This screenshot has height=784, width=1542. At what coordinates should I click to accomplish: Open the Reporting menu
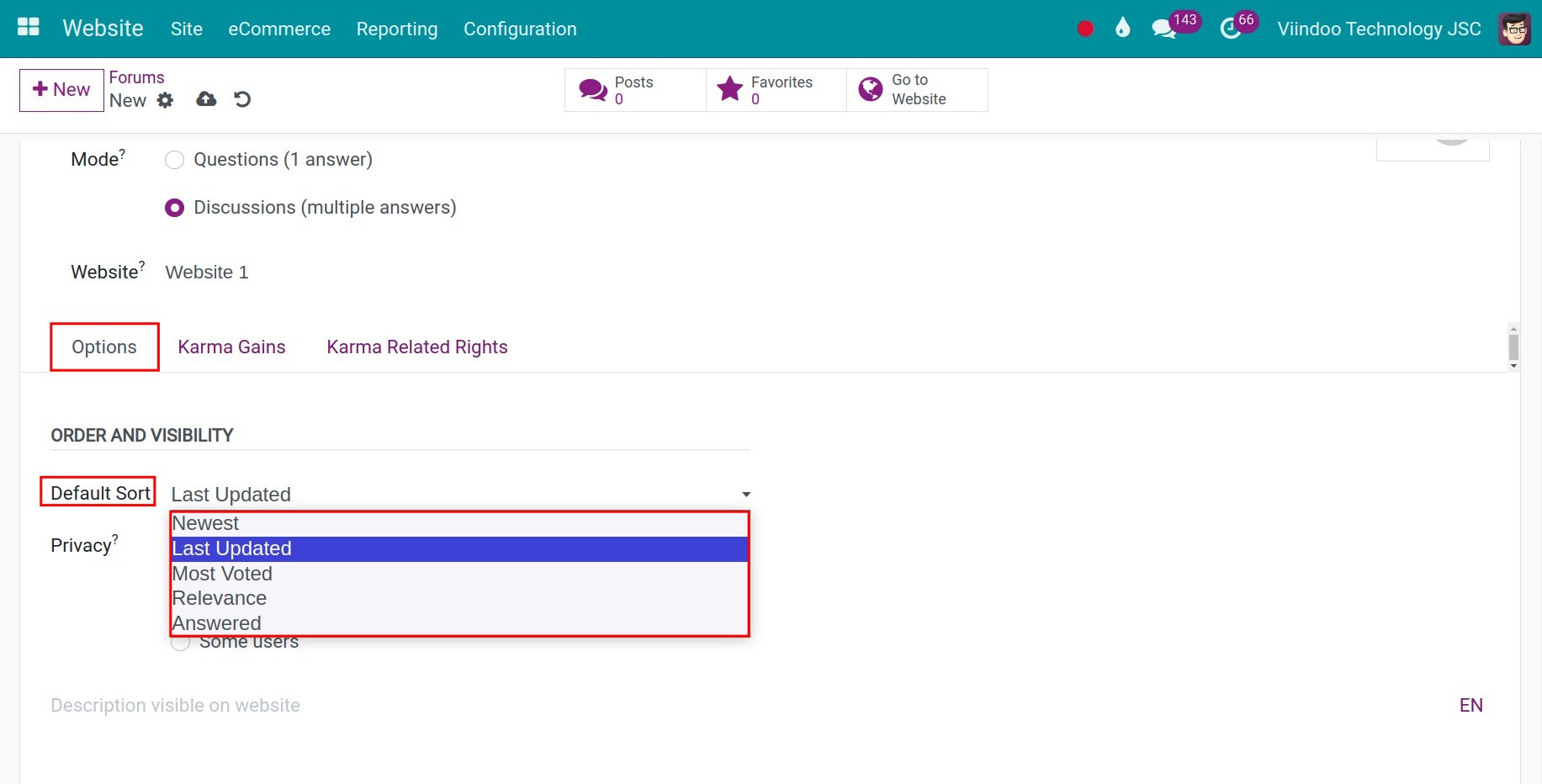(x=397, y=29)
